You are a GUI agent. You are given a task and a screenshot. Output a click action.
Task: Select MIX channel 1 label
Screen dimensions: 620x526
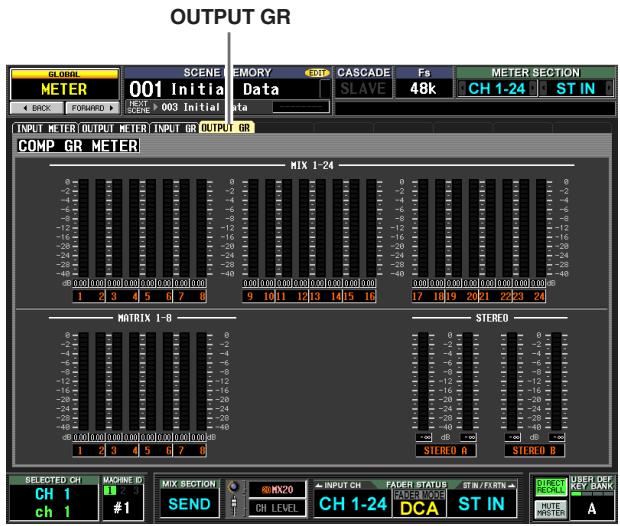[x=80, y=296]
